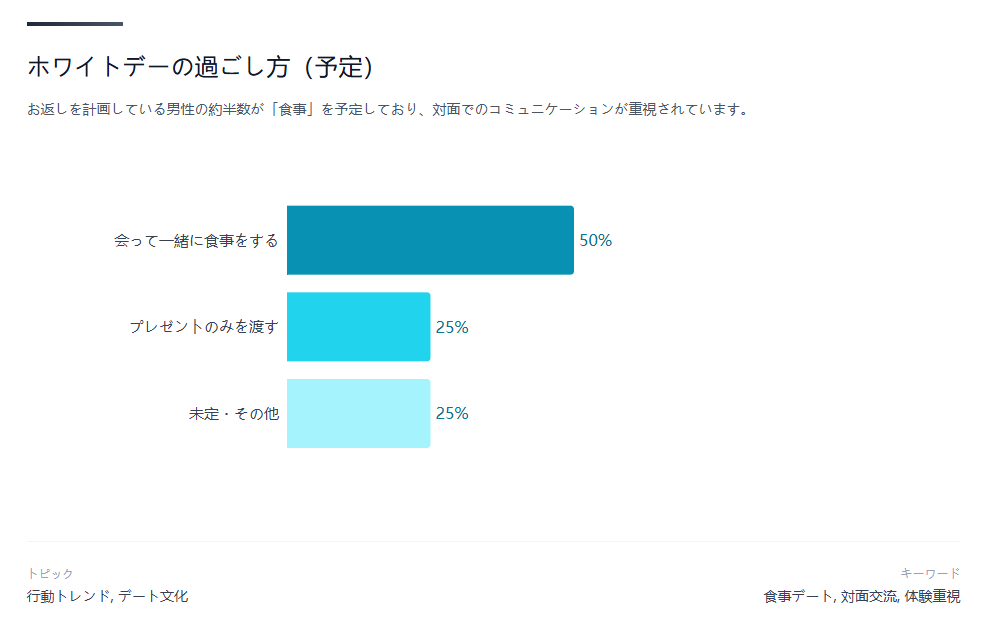
Task: Click the dark accent line above the title
Action: click(x=75, y=24)
